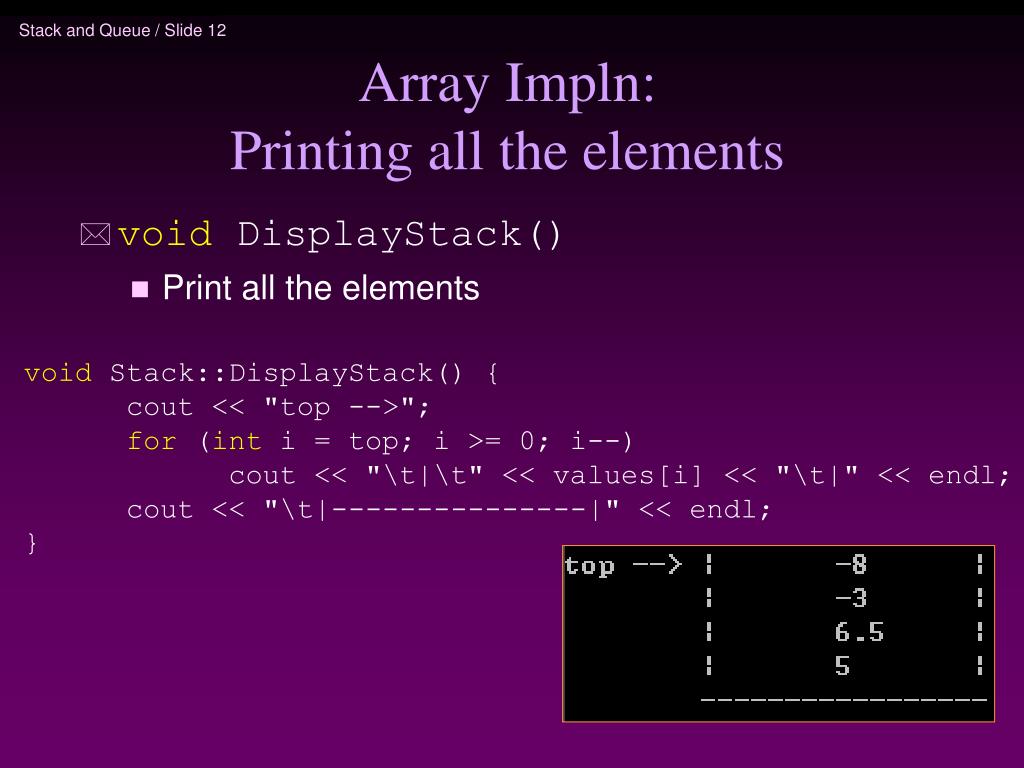Click the 'Print all the elements' sub-bullet

point(321,288)
